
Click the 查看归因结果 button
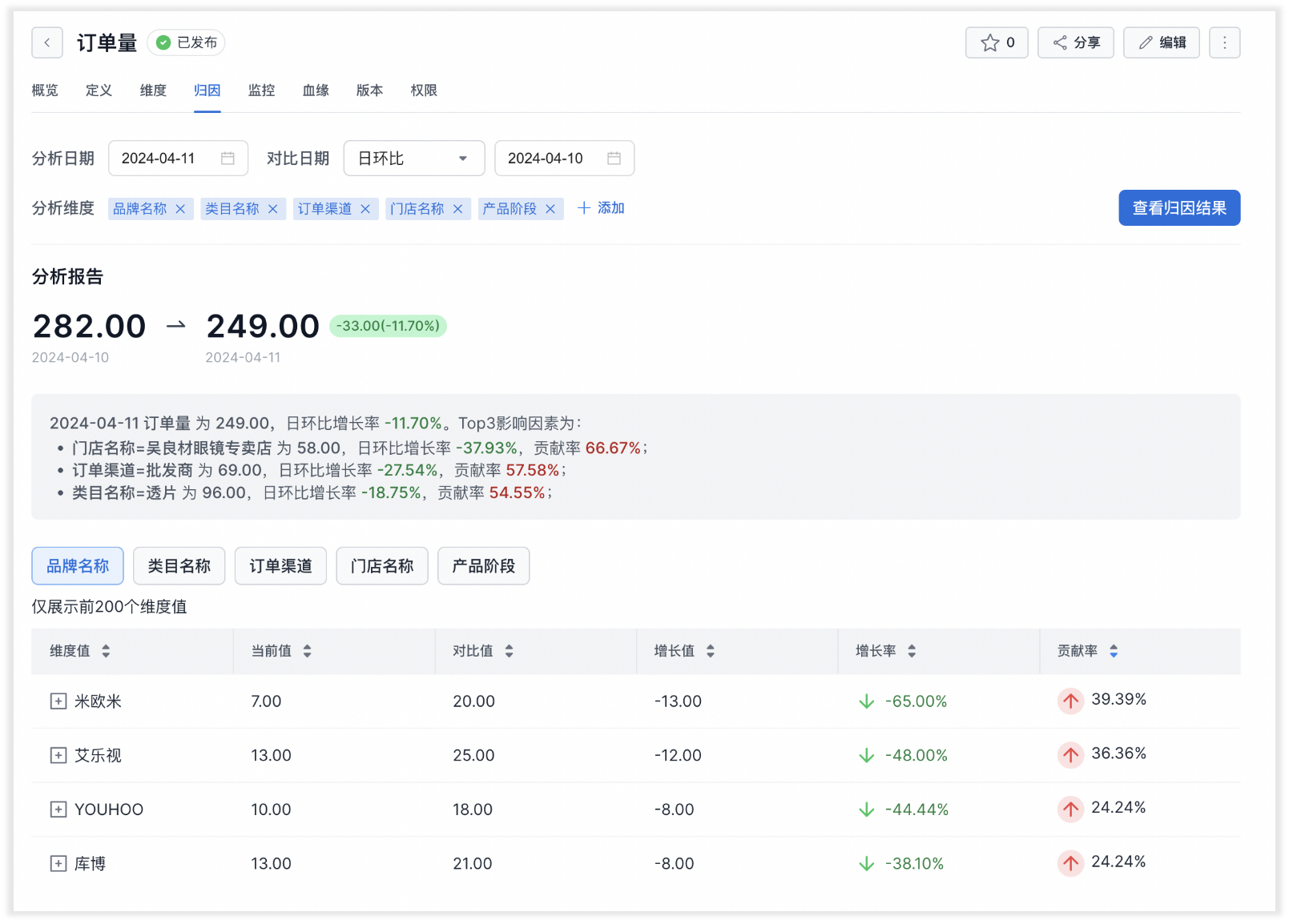(1178, 208)
